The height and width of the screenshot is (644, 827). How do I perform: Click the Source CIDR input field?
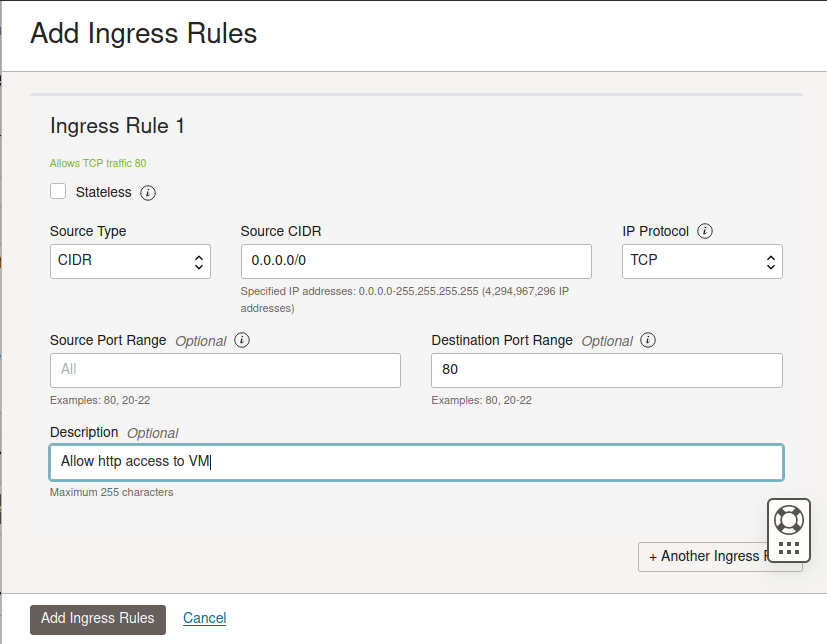point(416,262)
